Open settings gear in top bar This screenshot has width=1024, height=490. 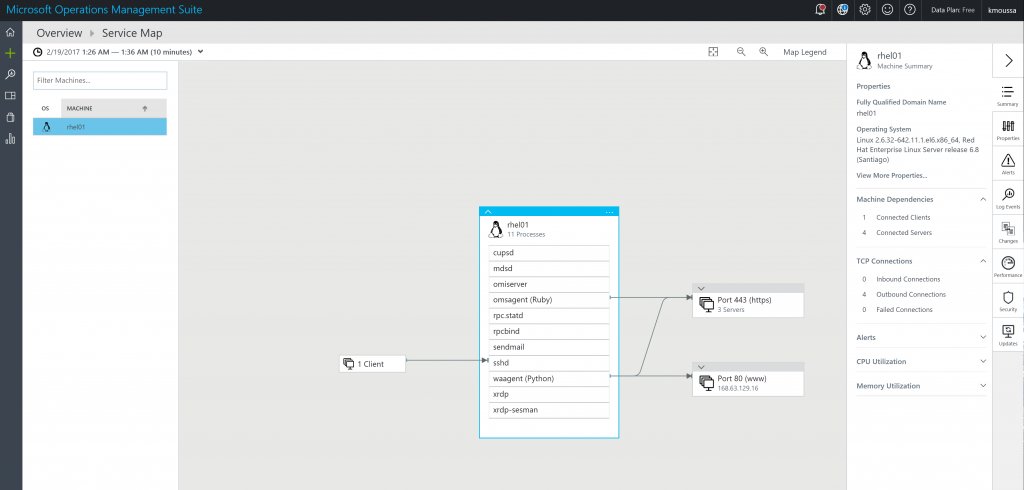[x=865, y=10]
